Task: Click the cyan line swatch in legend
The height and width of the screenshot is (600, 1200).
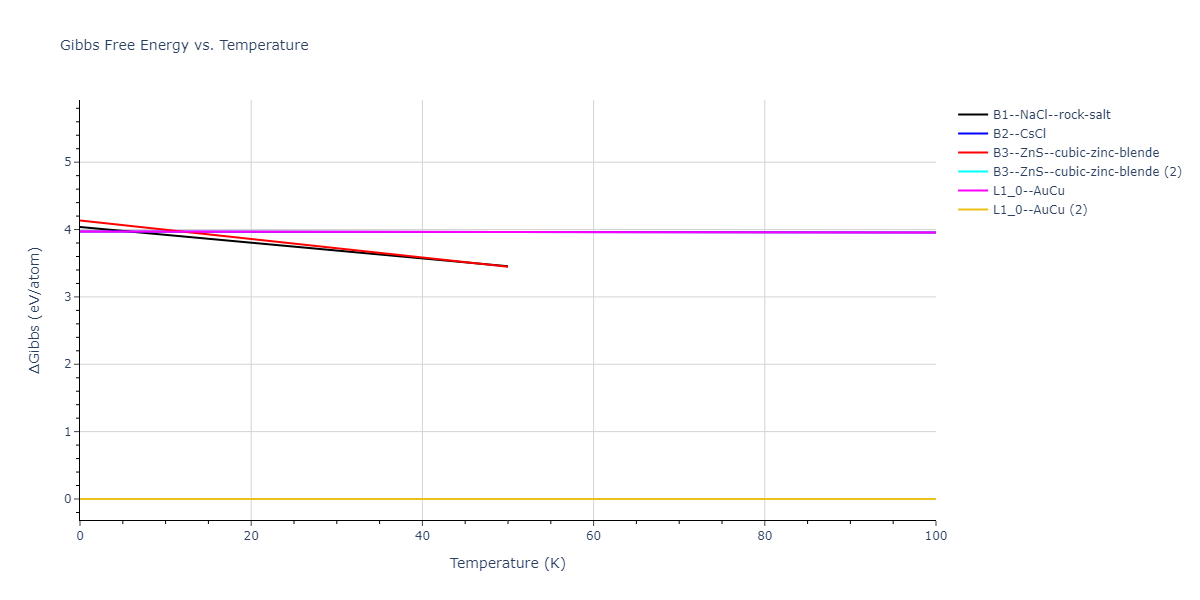Action: coord(973,172)
